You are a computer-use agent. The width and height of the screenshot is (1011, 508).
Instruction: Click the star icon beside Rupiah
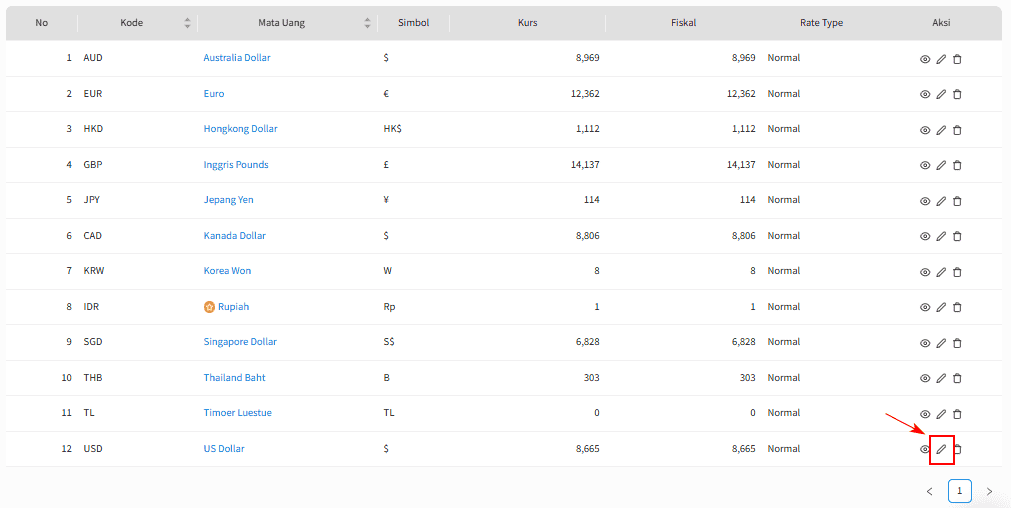(209, 307)
